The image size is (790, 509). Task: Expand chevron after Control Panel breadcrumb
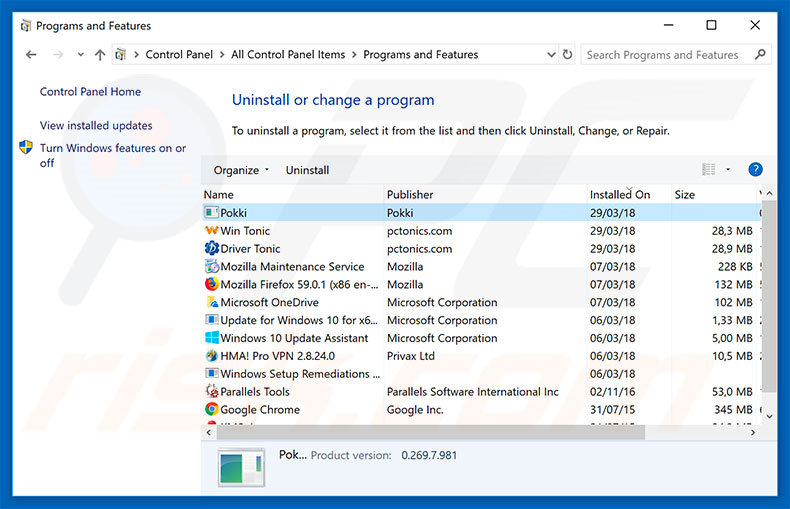222,54
